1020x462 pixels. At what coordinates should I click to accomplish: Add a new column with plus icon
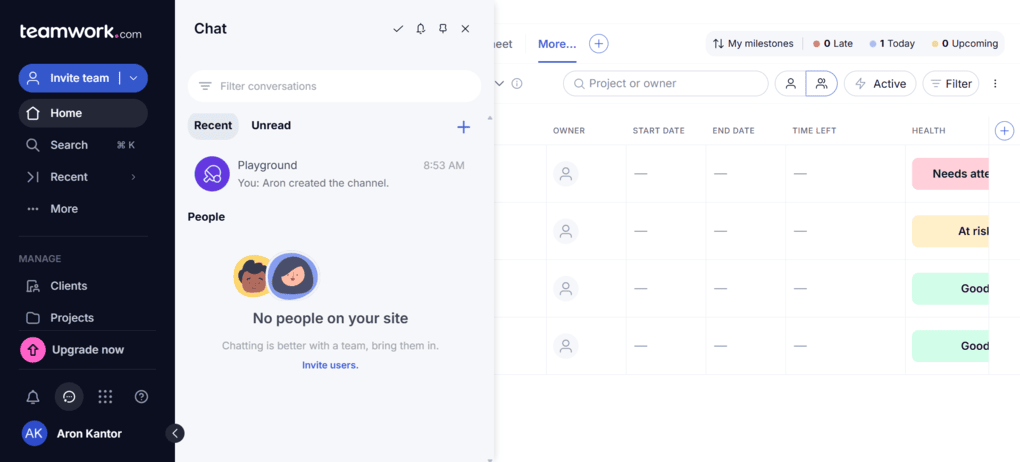(x=1004, y=131)
